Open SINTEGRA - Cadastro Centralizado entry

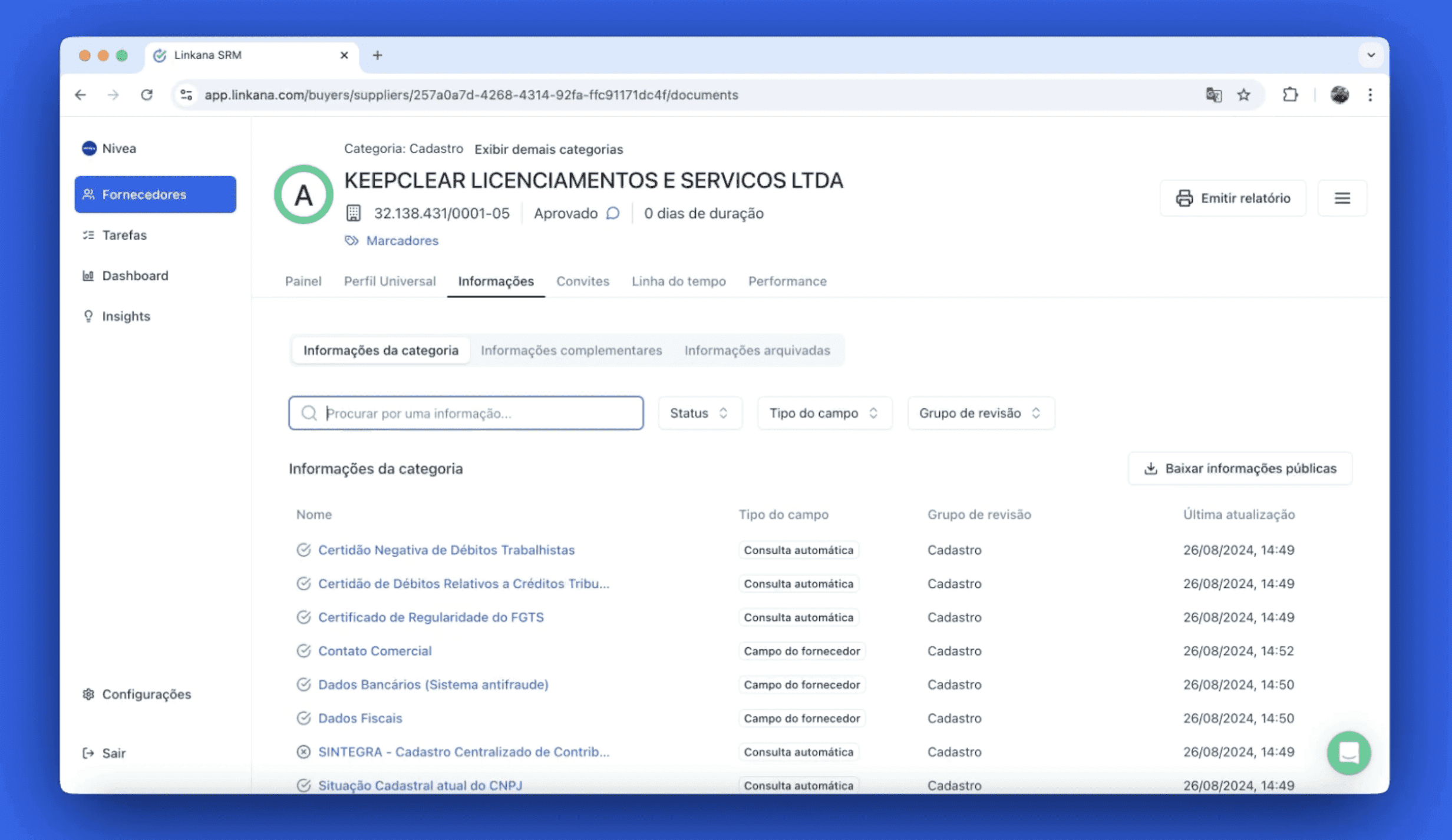(x=464, y=752)
